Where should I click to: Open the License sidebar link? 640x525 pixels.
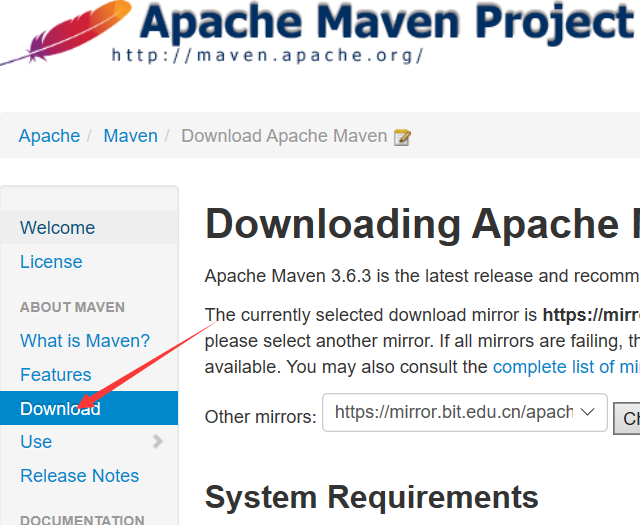click(51, 261)
